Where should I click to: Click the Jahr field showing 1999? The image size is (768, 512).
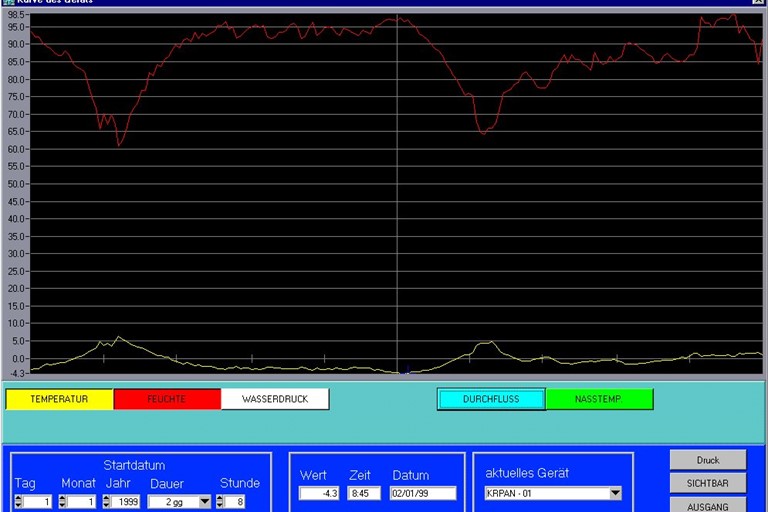126,502
